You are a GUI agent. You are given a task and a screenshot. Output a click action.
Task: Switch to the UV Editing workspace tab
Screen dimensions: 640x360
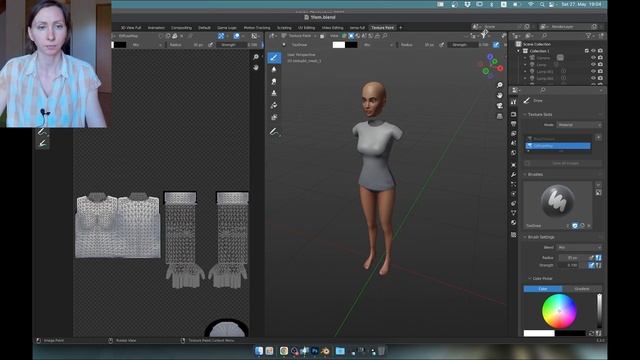tap(307, 28)
